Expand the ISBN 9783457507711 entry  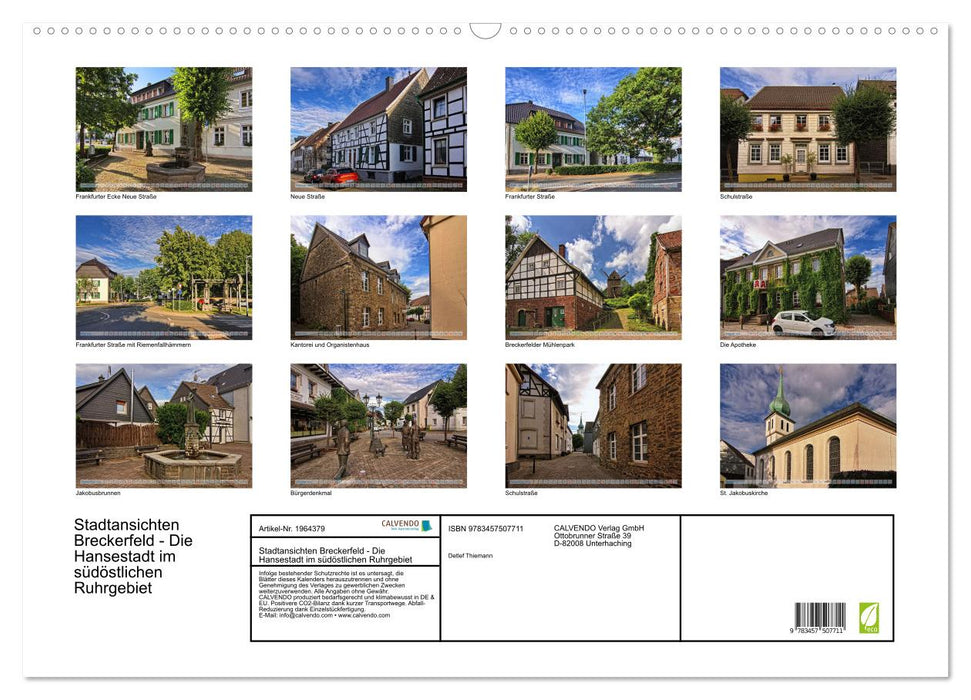[x=484, y=526]
